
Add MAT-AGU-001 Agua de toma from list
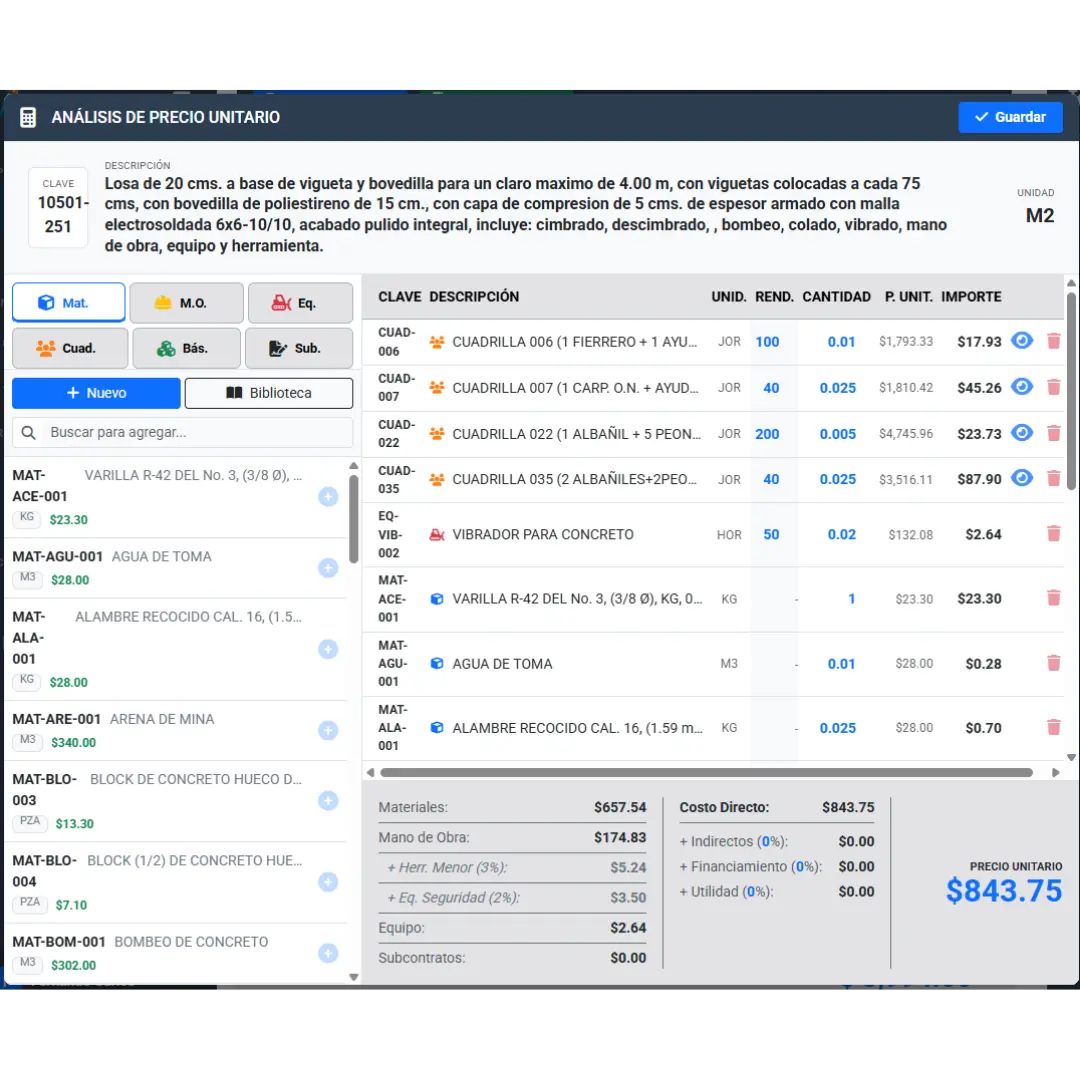click(328, 568)
